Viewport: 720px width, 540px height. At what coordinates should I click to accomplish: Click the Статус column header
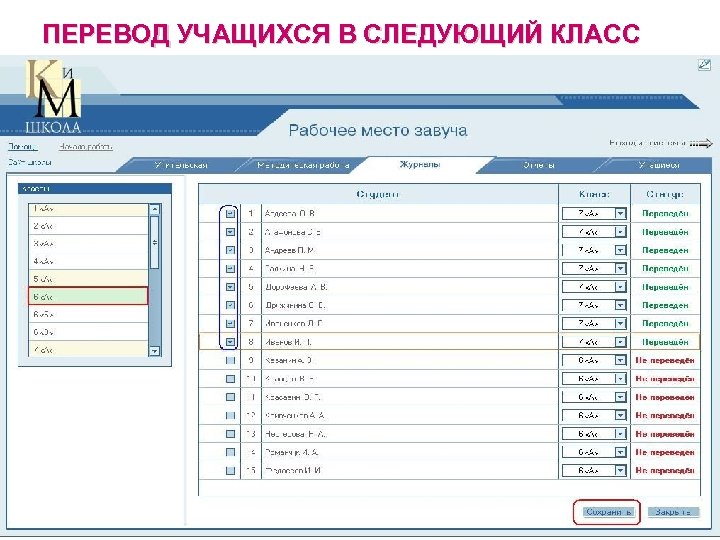point(665,194)
